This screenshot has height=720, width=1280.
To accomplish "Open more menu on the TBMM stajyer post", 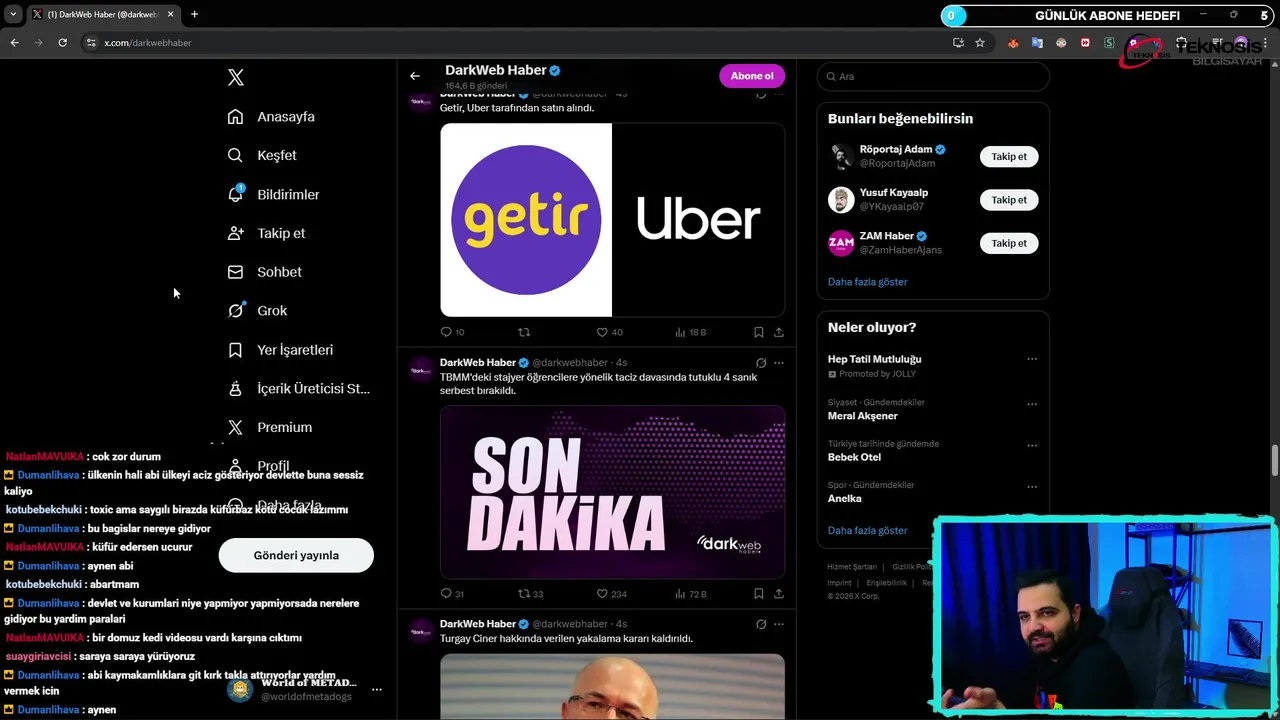I will [779, 363].
